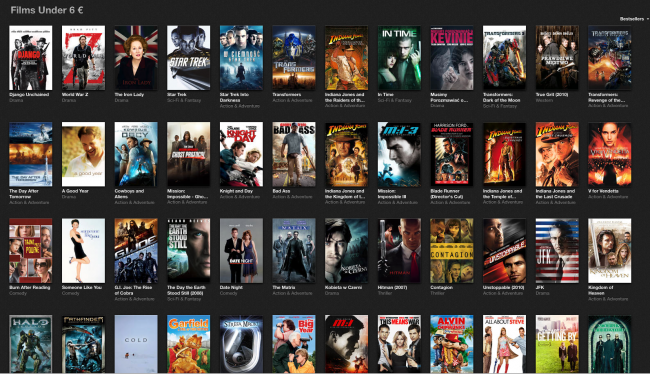Open the Contagion movie poster
This screenshot has height=374, width=650.
(x=452, y=251)
